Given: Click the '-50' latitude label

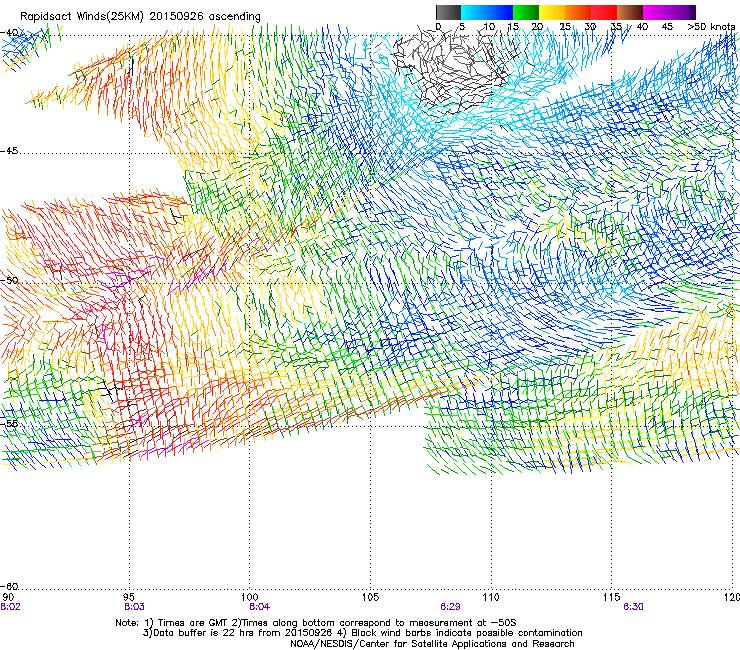Looking at the screenshot, I should coord(9,280).
